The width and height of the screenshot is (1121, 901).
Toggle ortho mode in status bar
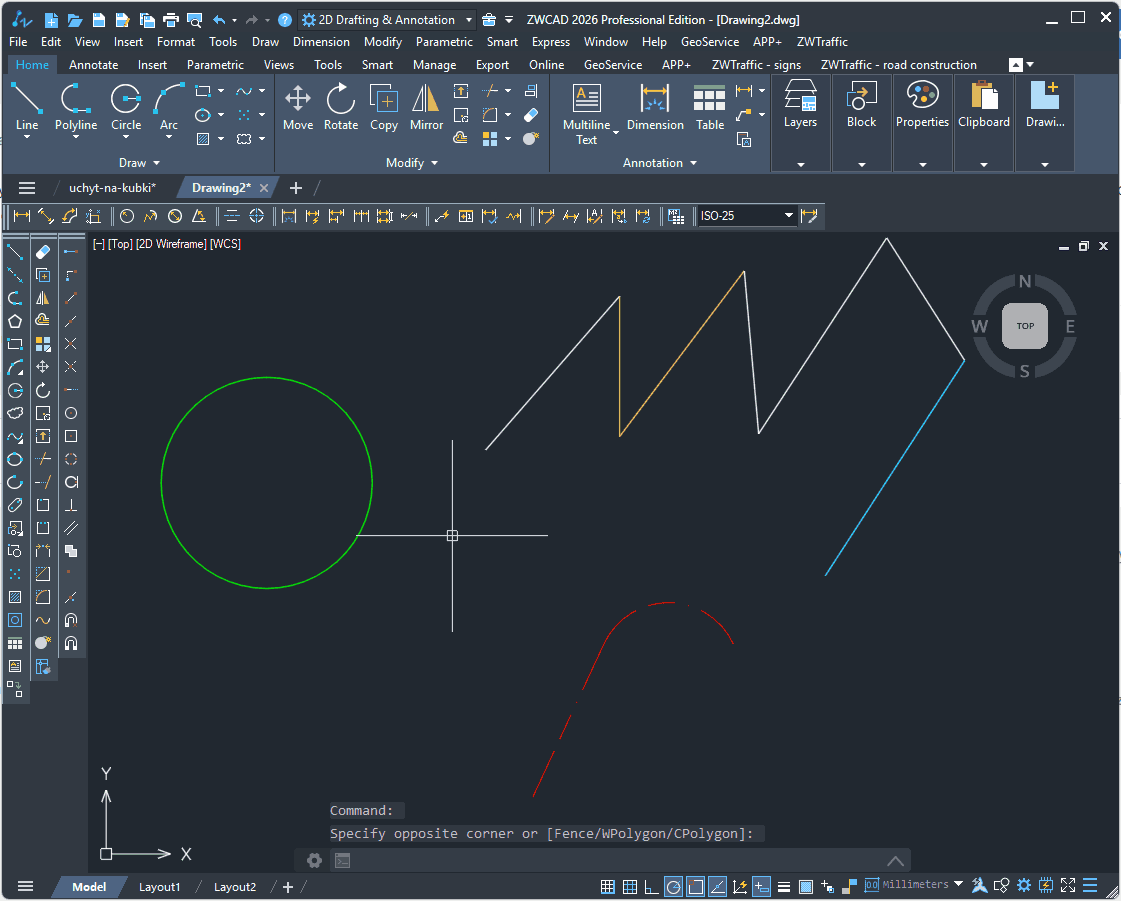tap(652, 886)
